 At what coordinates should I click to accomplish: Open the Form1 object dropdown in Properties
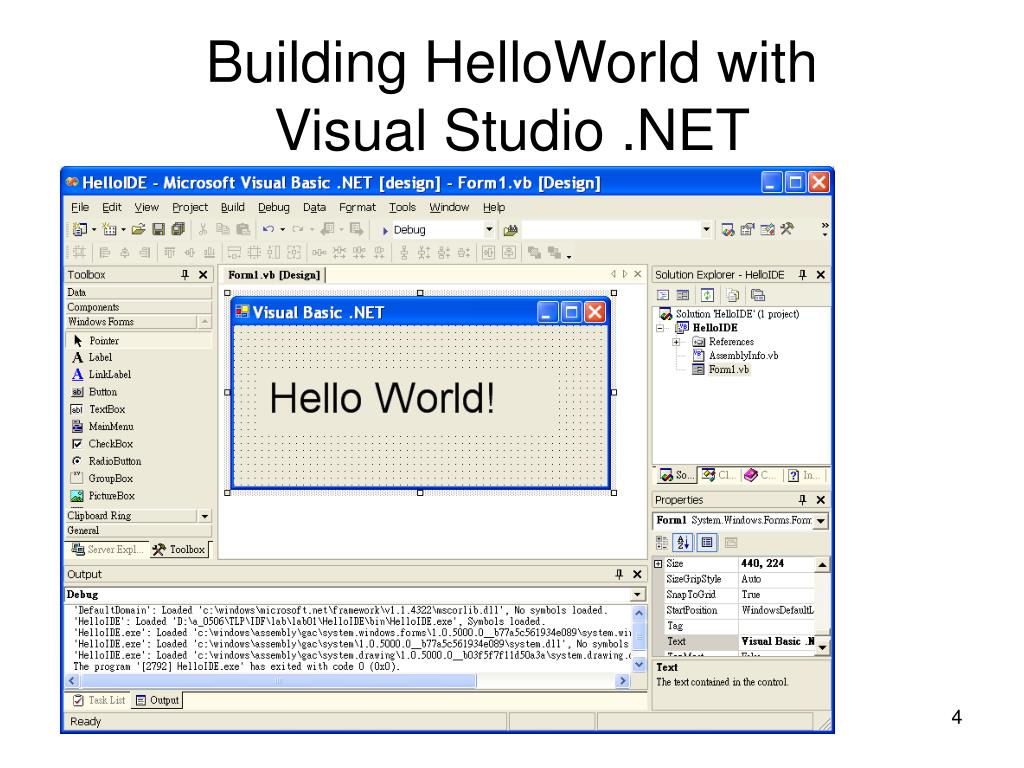coord(821,520)
